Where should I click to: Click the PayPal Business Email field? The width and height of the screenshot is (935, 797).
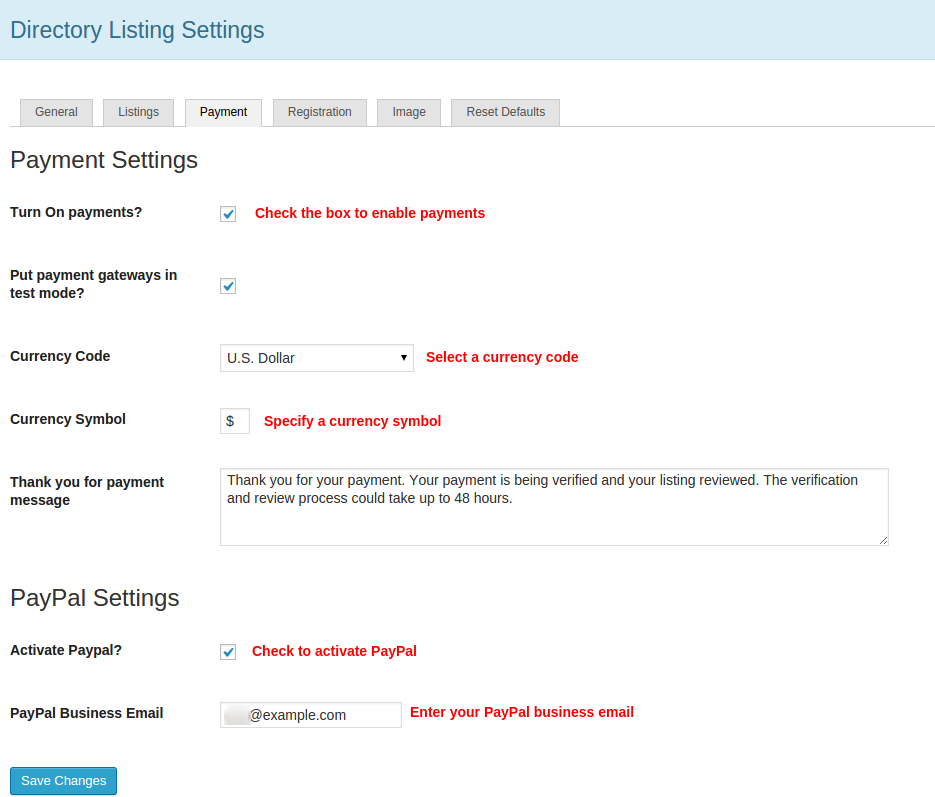(x=311, y=715)
